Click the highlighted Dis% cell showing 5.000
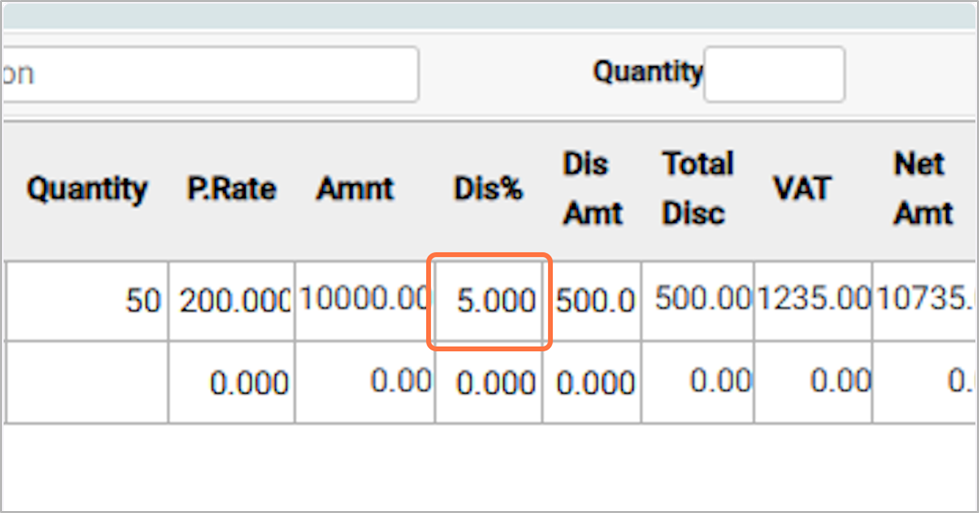The height and width of the screenshot is (513, 979). click(x=489, y=301)
